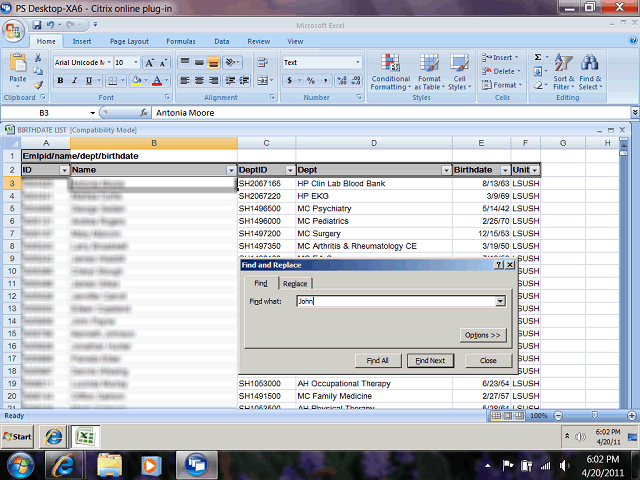Expand the Find what dropdown list
Viewport: 640px width, 480px height.
point(500,301)
